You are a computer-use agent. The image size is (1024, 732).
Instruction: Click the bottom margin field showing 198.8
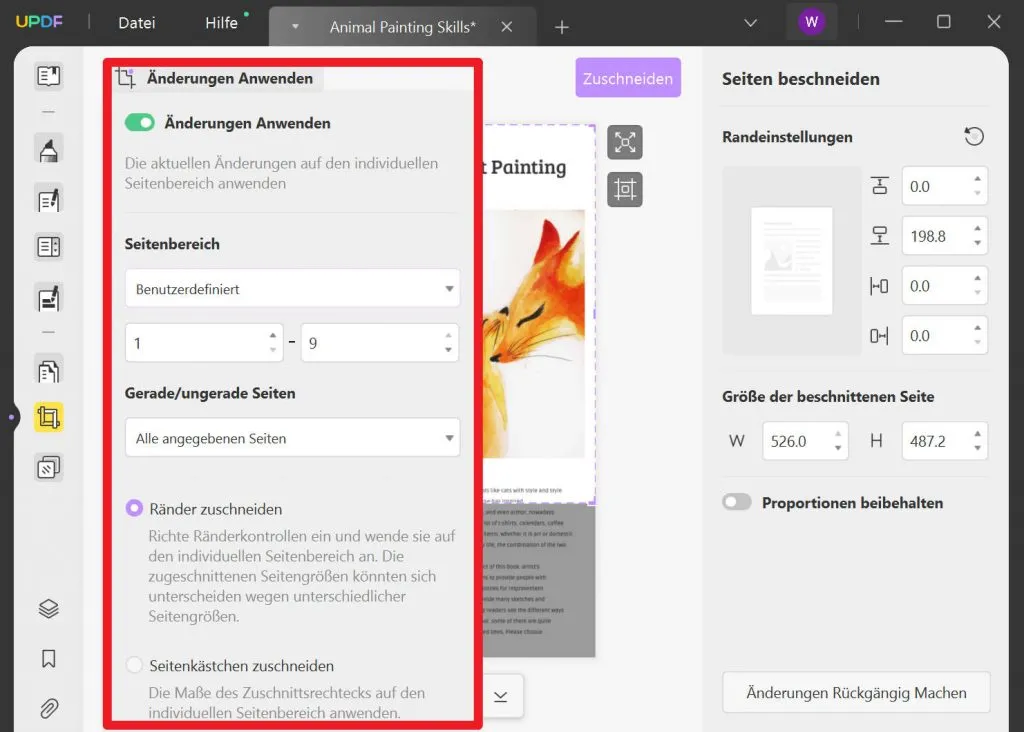(944, 236)
